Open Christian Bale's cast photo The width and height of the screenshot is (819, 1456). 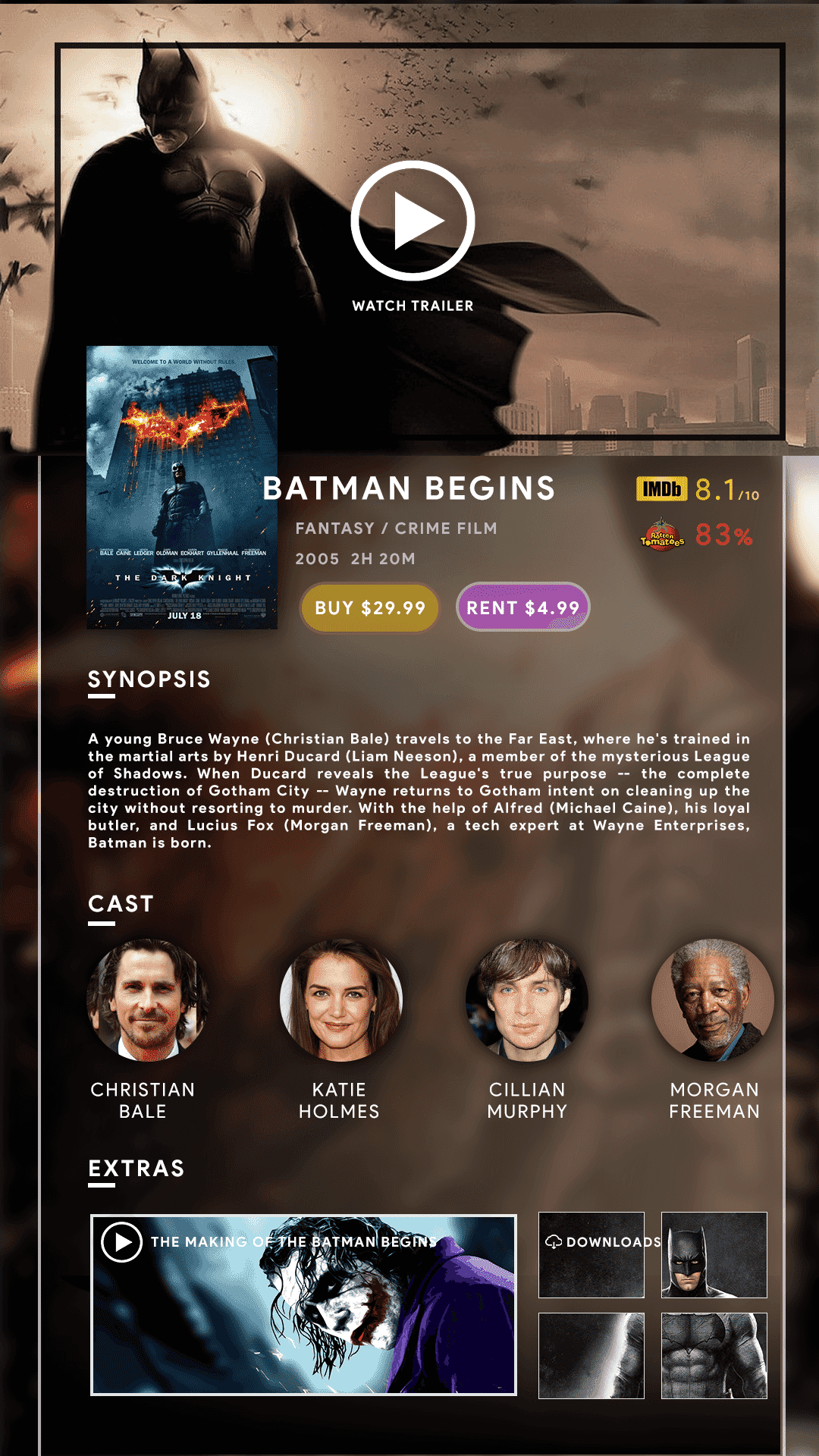pos(147,999)
